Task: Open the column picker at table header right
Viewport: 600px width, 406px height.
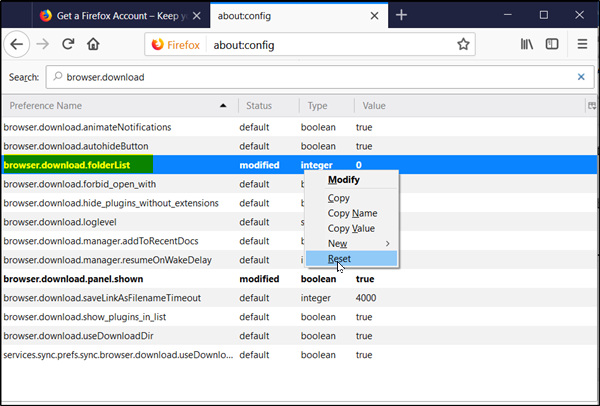Action: pyautogui.click(x=592, y=105)
